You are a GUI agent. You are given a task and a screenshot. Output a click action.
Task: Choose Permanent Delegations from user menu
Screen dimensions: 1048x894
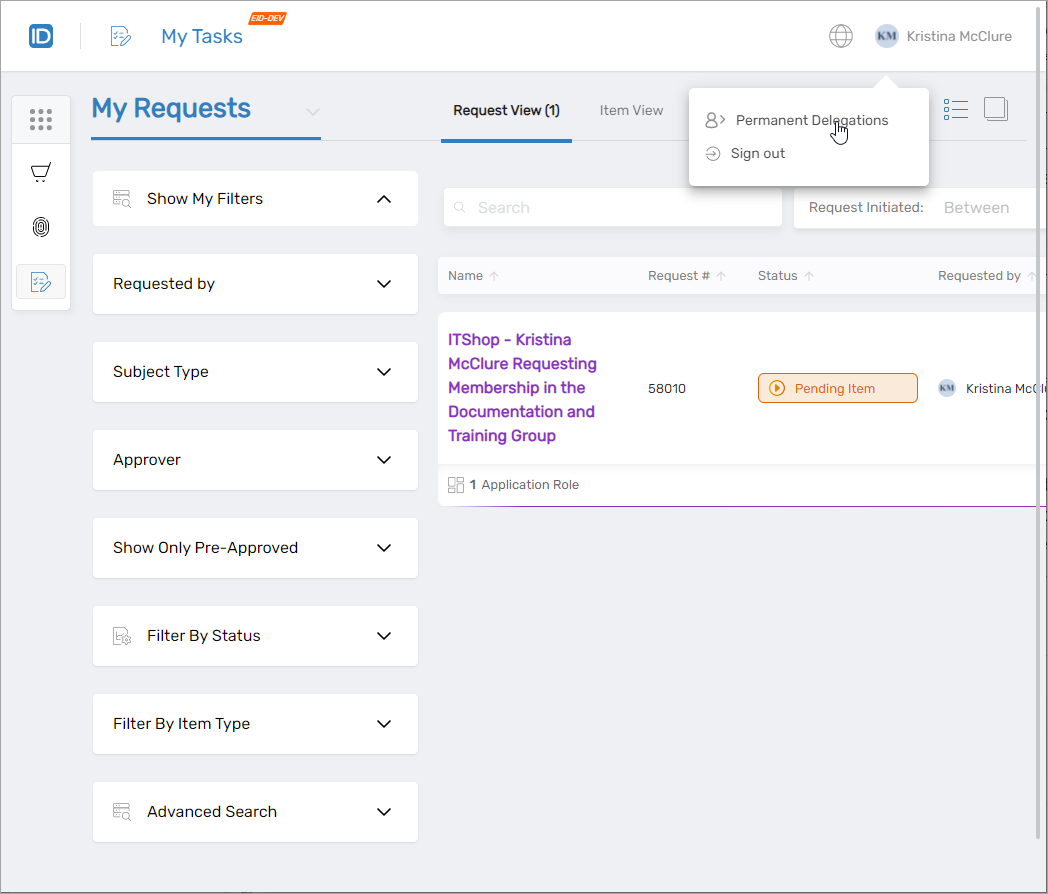[x=811, y=120]
